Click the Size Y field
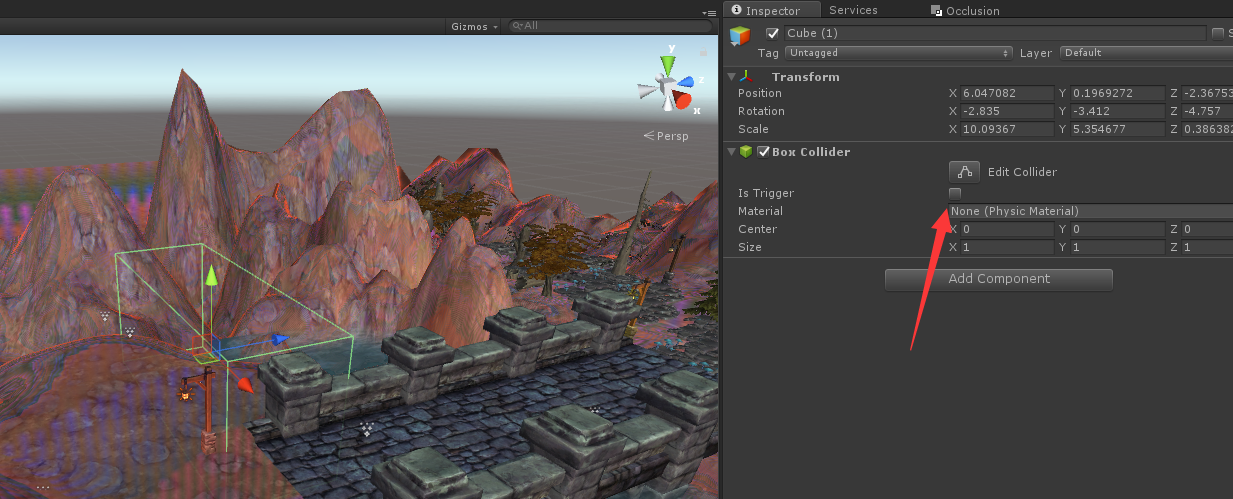Screen dimensions: 1233x499 (1117, 247)
